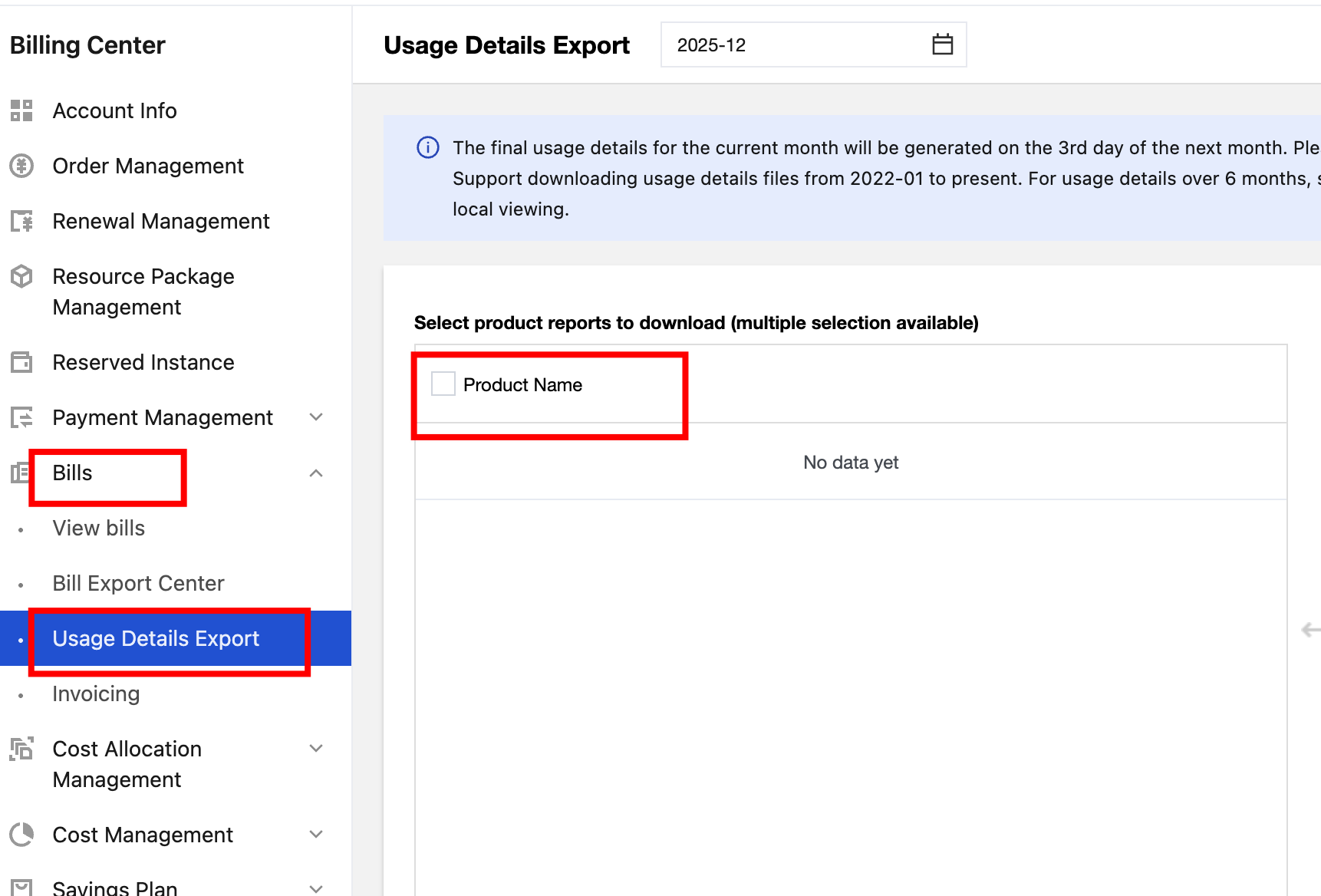1321x896 pixels.
Task: Click the Payment Management icon
Action: click(21, 417)
